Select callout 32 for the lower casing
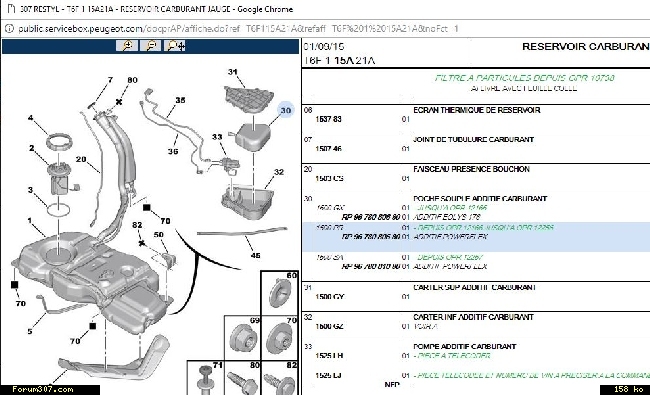The width and height of the screenshot is (650, 395). click(279, 172)
